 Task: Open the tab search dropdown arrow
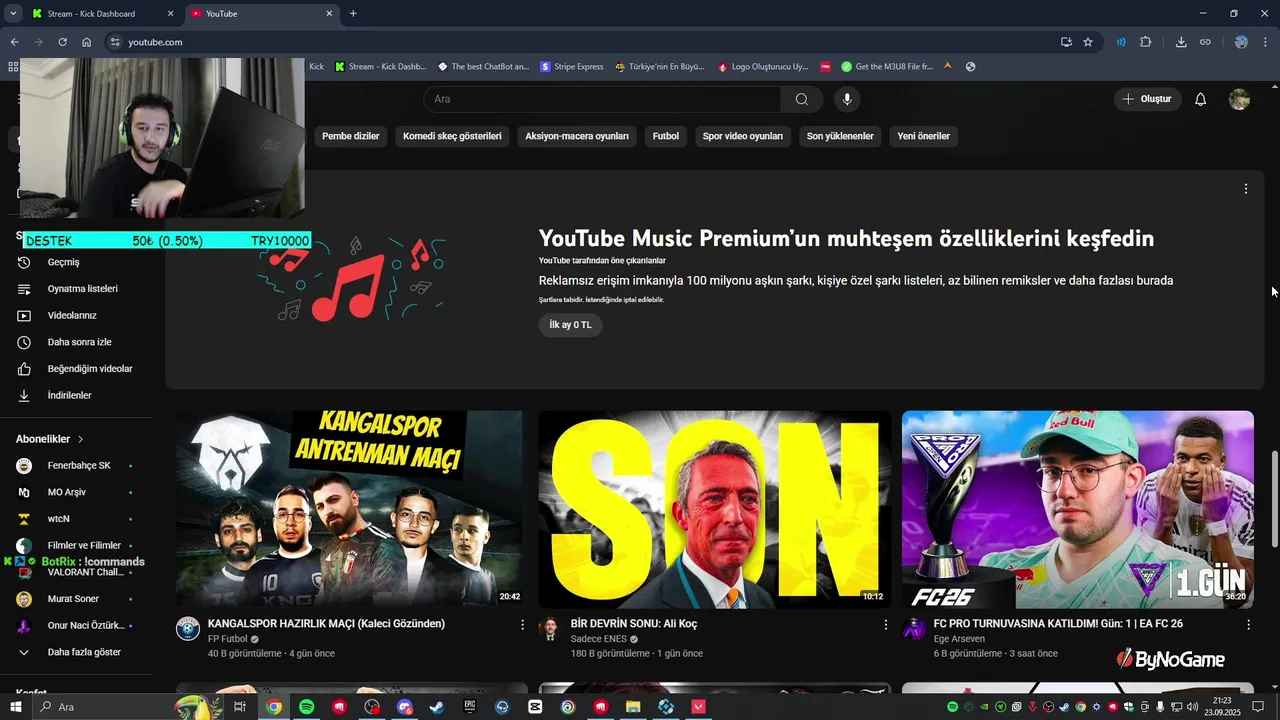[13, 14]
